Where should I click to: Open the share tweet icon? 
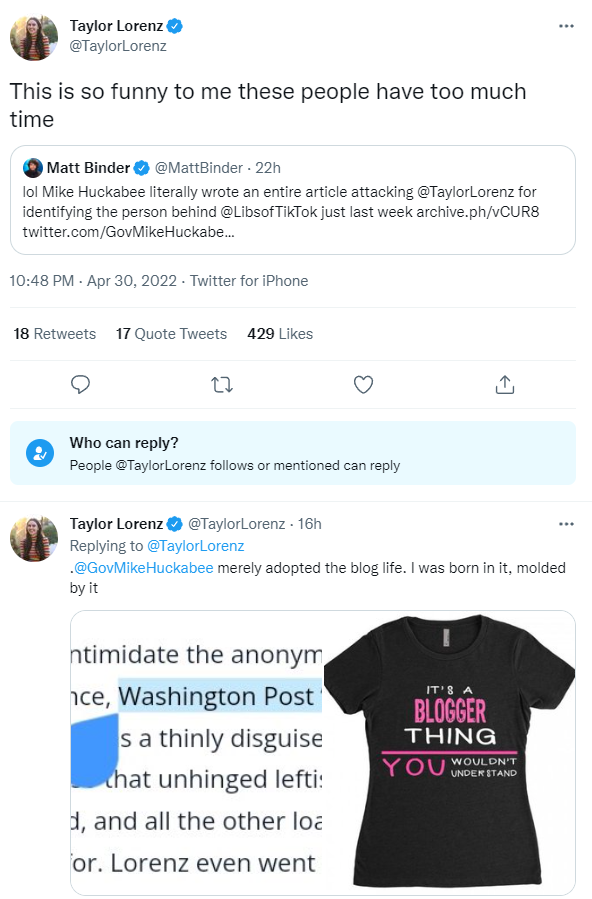pyautogui.click(x=505, y=384)
